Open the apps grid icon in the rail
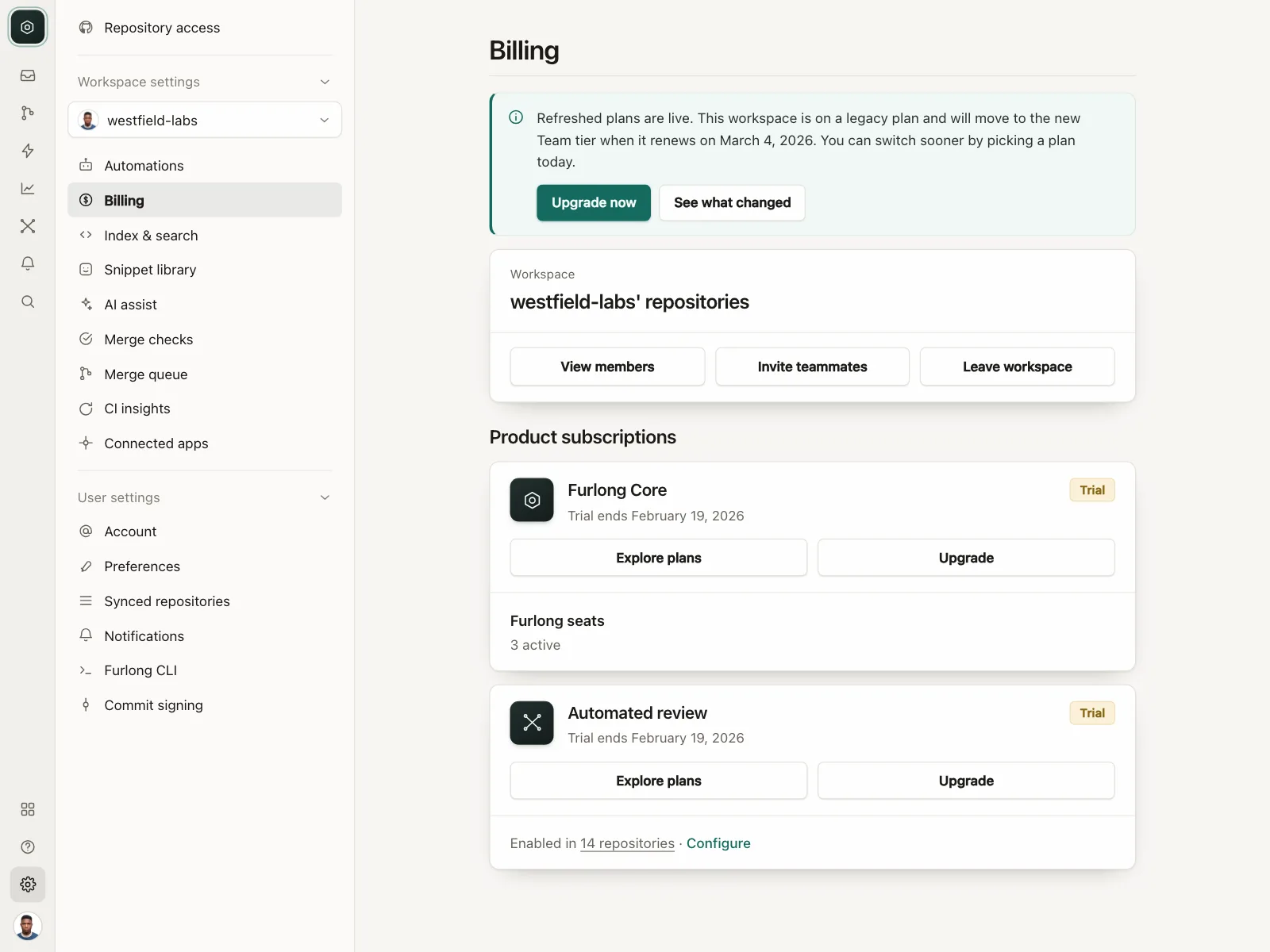 pyautogui.click(x=28, y=809)
